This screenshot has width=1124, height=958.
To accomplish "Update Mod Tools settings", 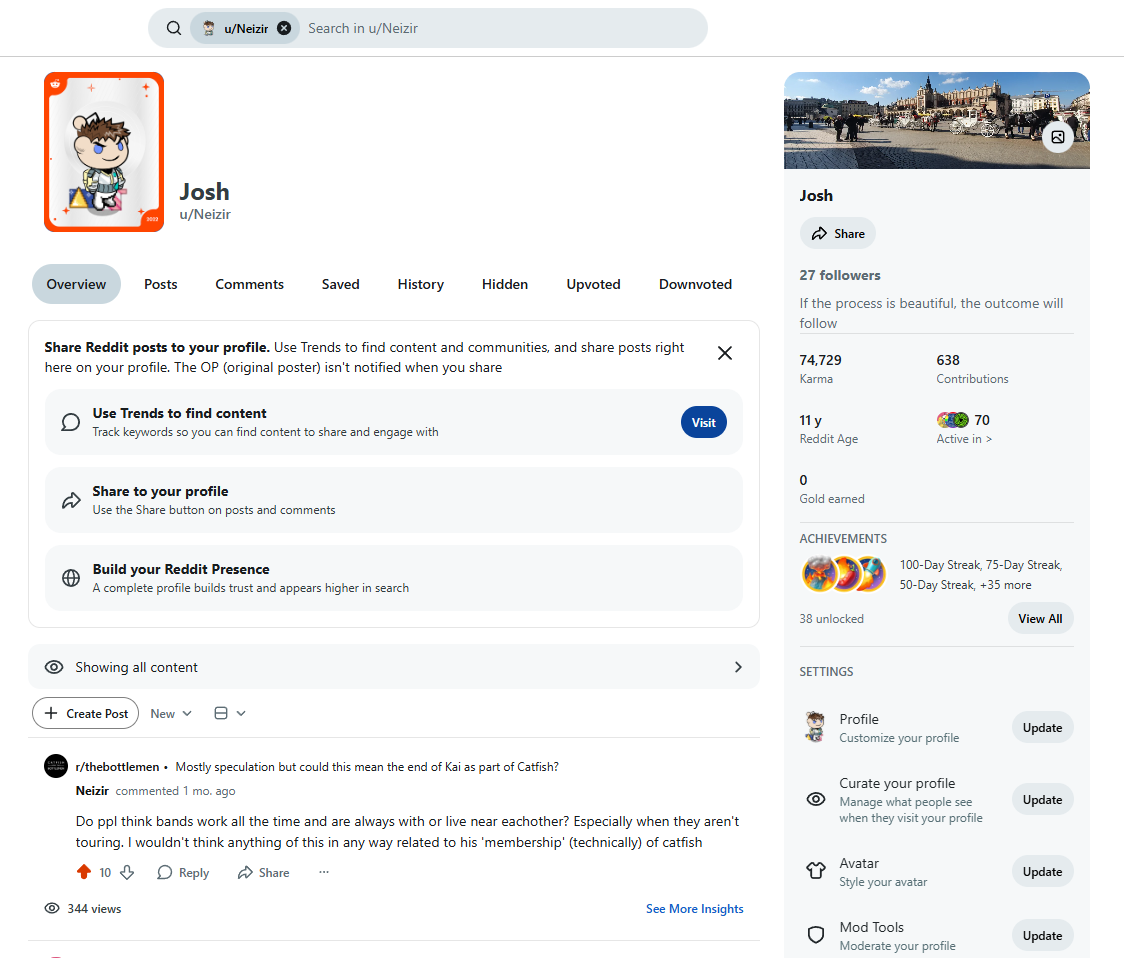I will (1042, 936).
